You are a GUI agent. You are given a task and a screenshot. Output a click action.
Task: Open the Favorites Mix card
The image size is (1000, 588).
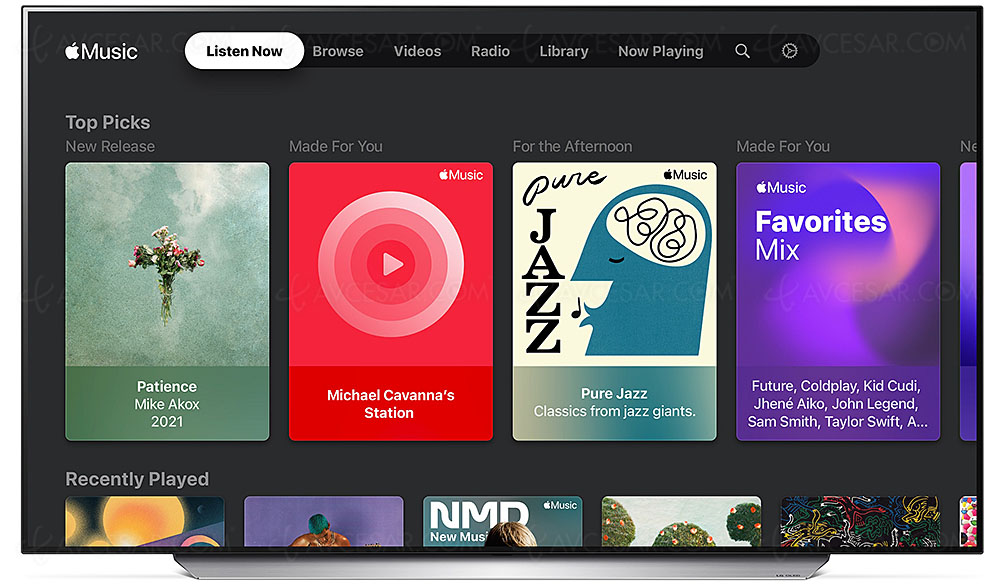click(x=837, y=300)
